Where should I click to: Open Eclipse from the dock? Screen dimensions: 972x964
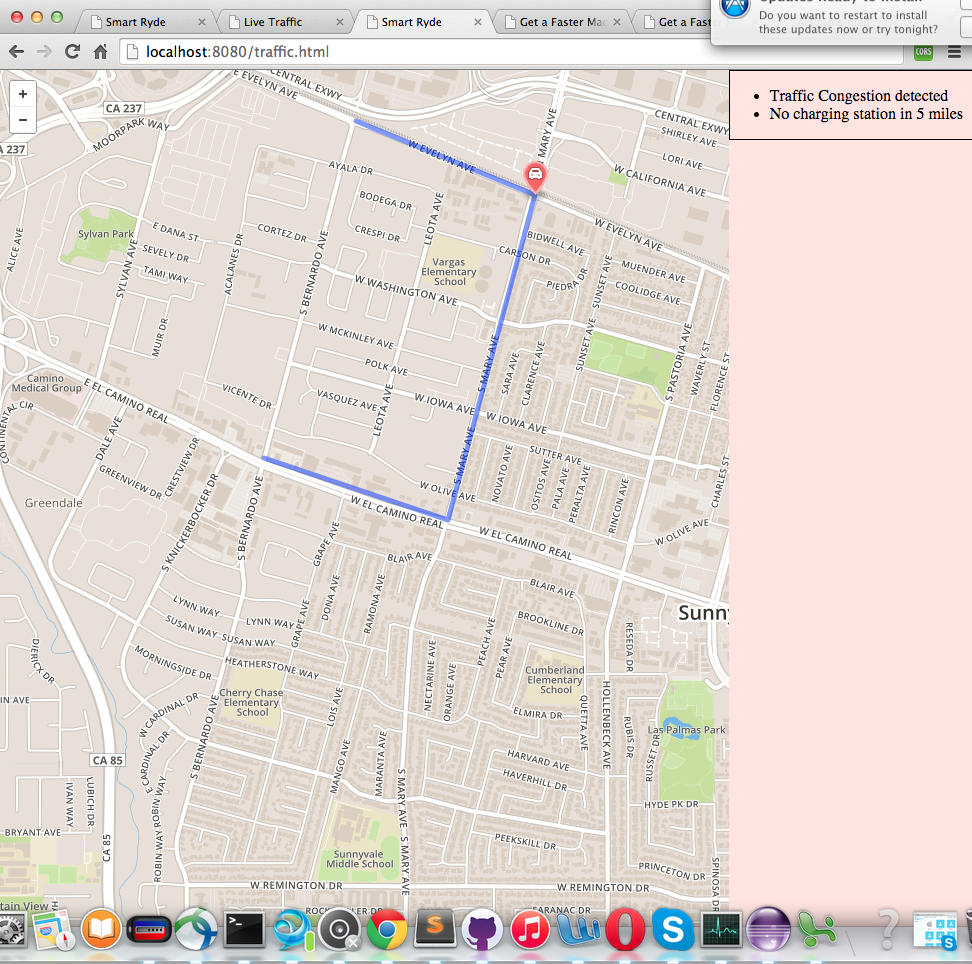[768, 930]
